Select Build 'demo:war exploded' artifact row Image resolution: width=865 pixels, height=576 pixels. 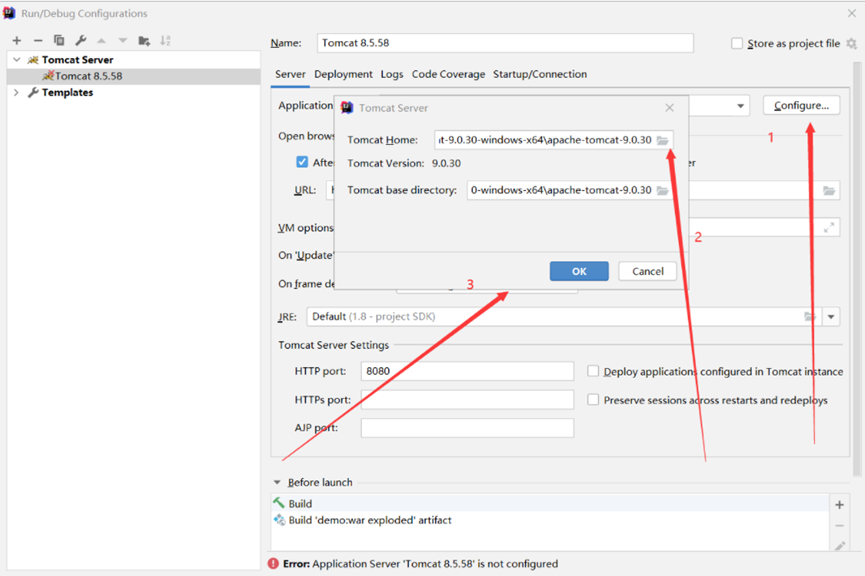point(550,520)
